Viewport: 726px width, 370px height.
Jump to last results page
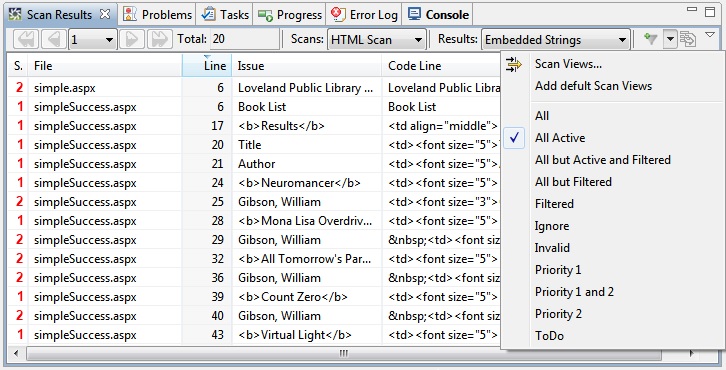(160, 39)
